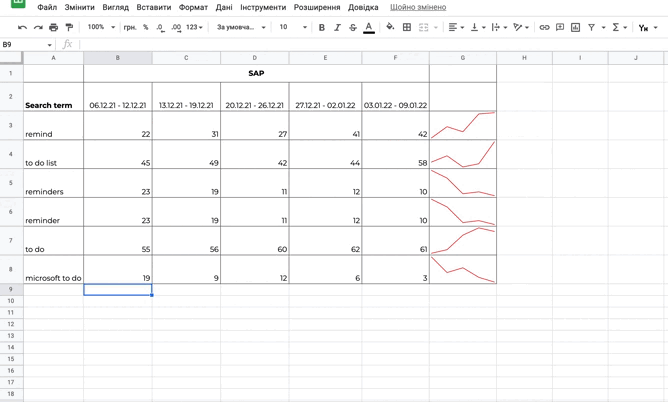
Task: Select the 'microsoft to do' cell
Action: [53, 269]
